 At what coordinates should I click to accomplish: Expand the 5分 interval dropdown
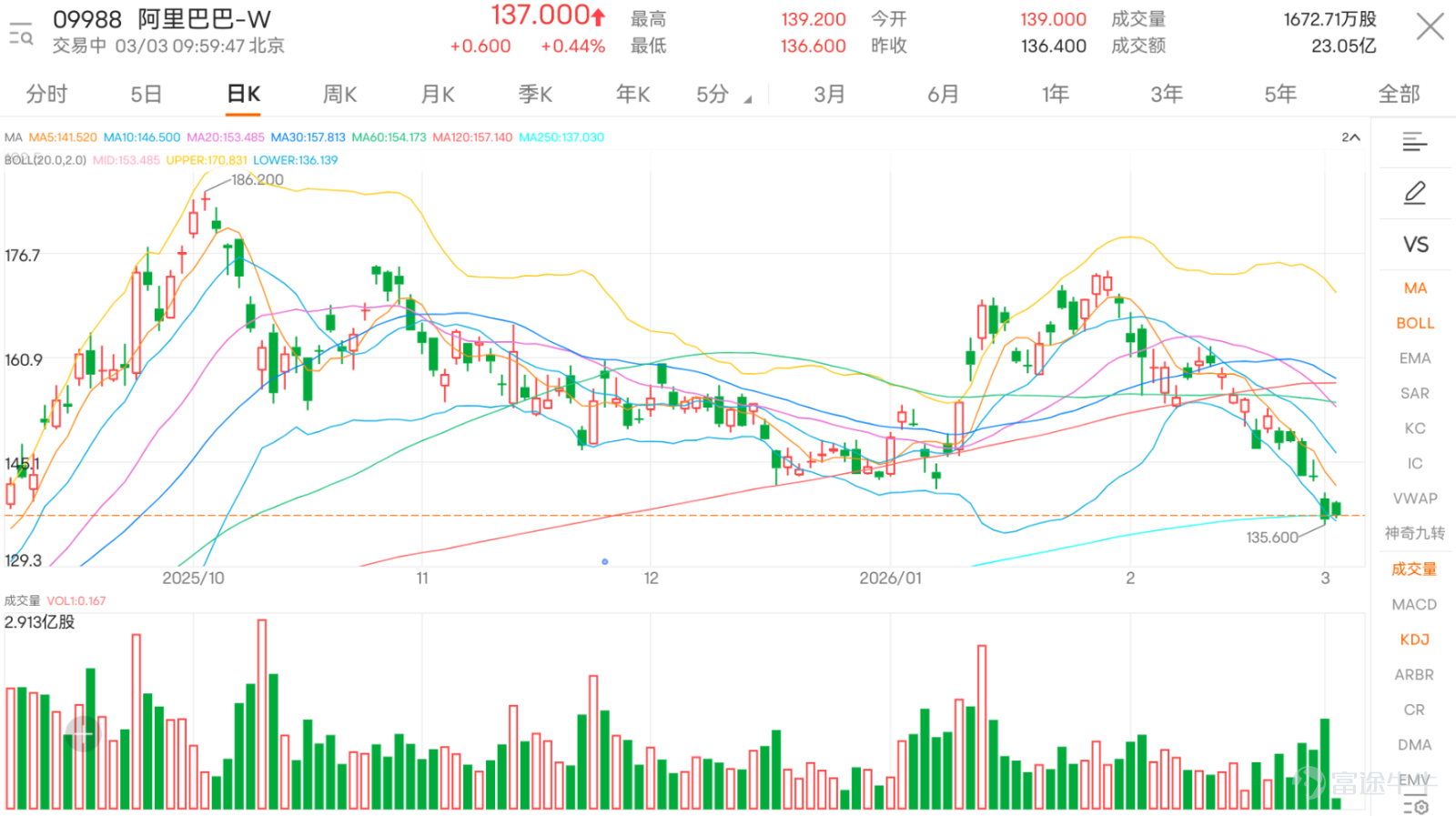tap(723, 95)
